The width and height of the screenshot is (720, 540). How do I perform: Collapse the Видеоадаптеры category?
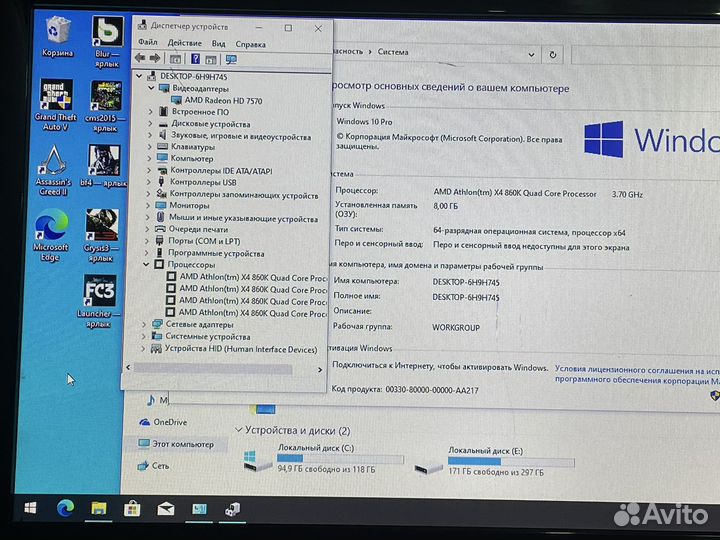coord(151,88)
